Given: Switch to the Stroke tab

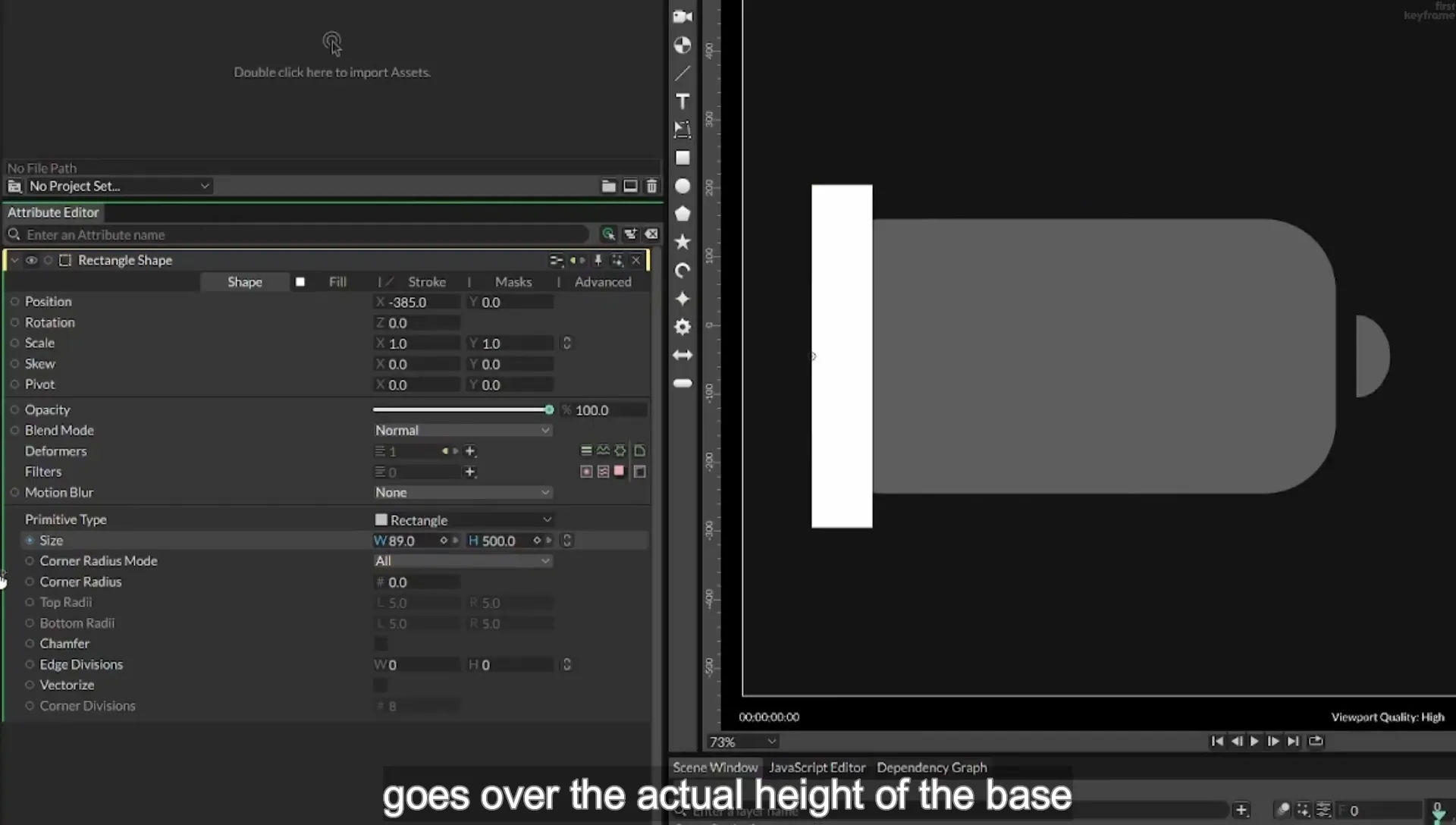Looking at the screenshot, I should tap(427, 282).
